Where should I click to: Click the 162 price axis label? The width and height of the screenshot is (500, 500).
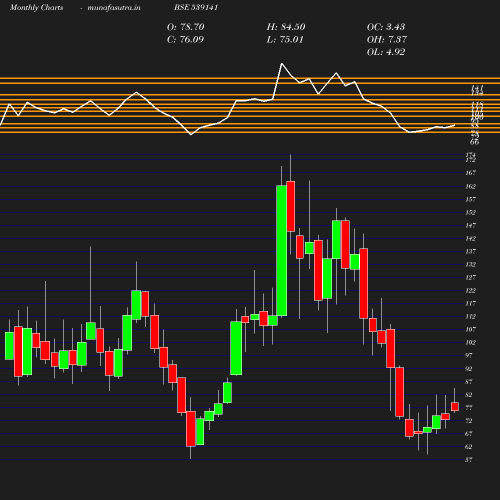(470, 186)
